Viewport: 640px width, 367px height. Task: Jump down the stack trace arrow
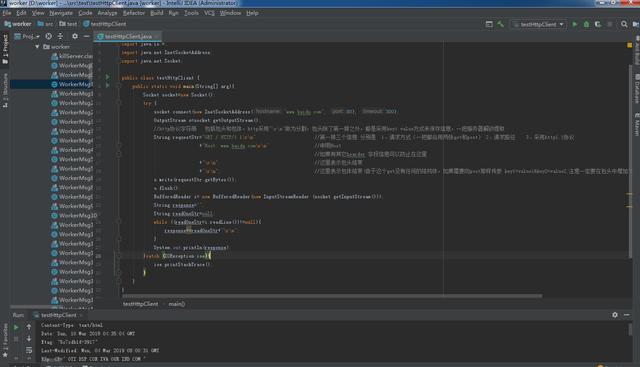(x=29, y=338)
